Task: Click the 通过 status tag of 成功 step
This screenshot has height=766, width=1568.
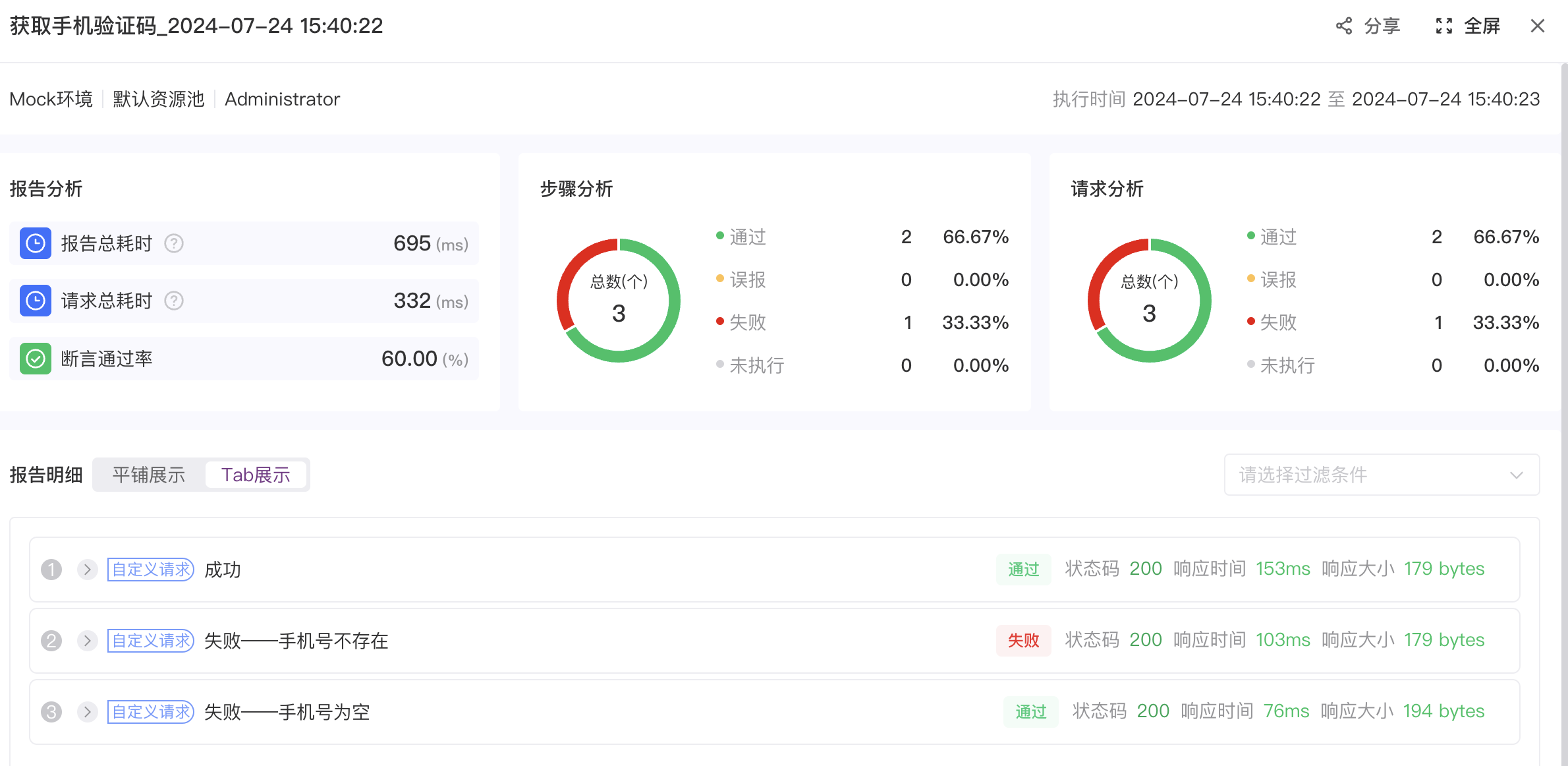Action: (1023, 569)
